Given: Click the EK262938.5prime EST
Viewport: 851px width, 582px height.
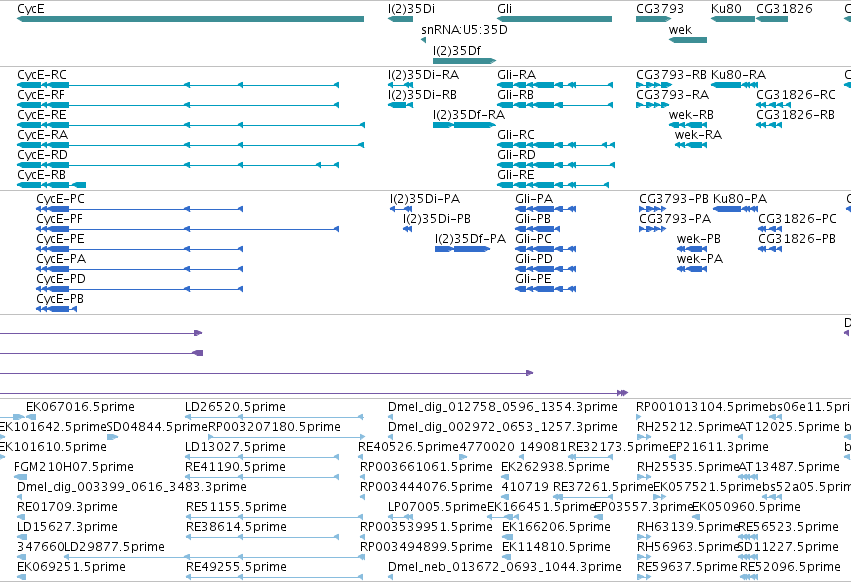Looking at the screenshot, I should 504,477.
